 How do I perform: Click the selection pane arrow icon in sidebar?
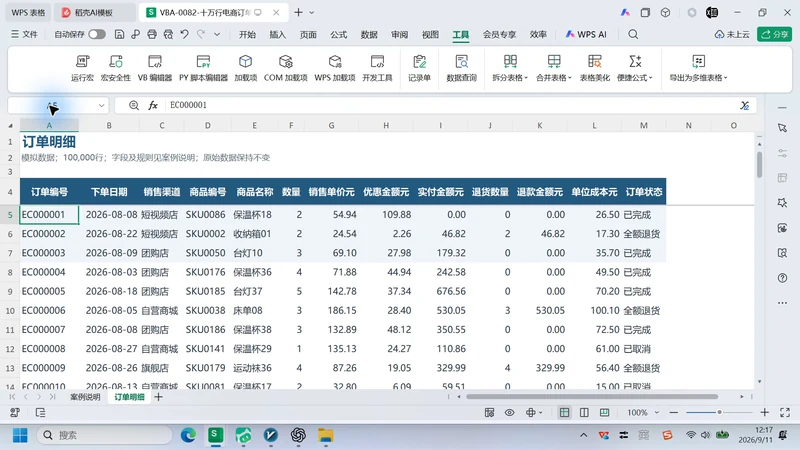[x=783, y=128]
